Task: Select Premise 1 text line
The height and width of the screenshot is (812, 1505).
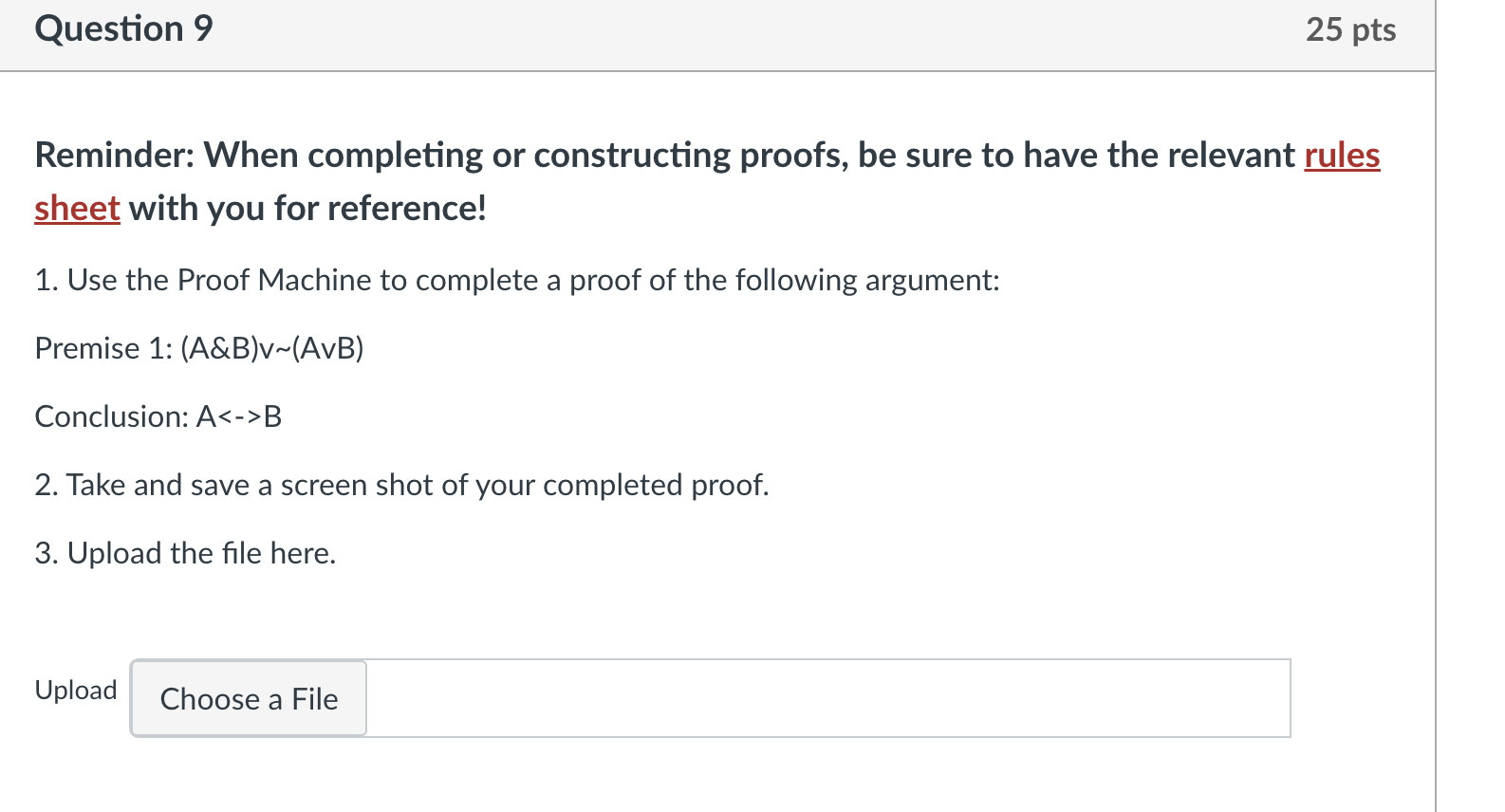Action: 199,348
